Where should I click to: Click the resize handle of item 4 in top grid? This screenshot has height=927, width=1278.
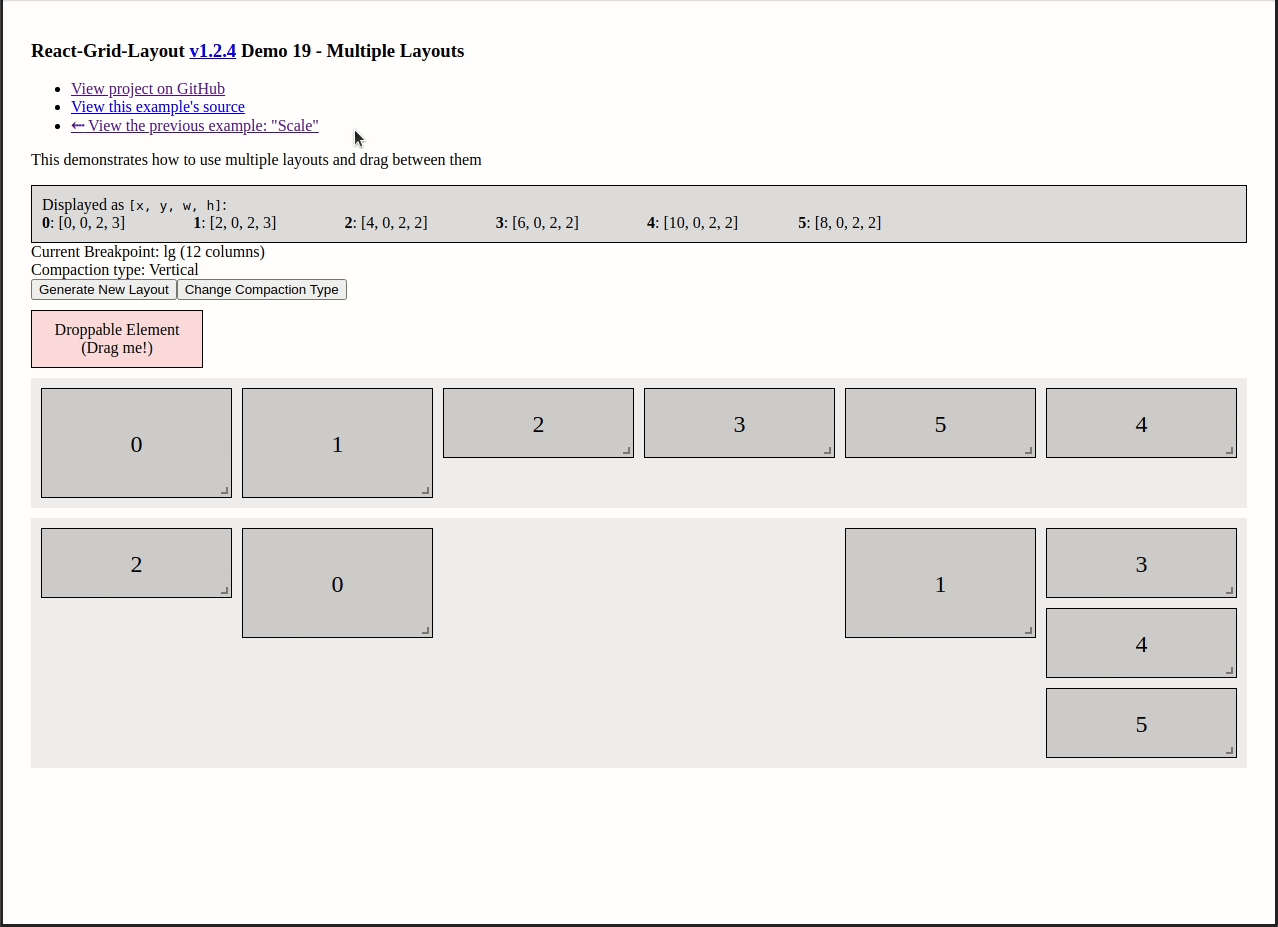tap(1229, 450)
